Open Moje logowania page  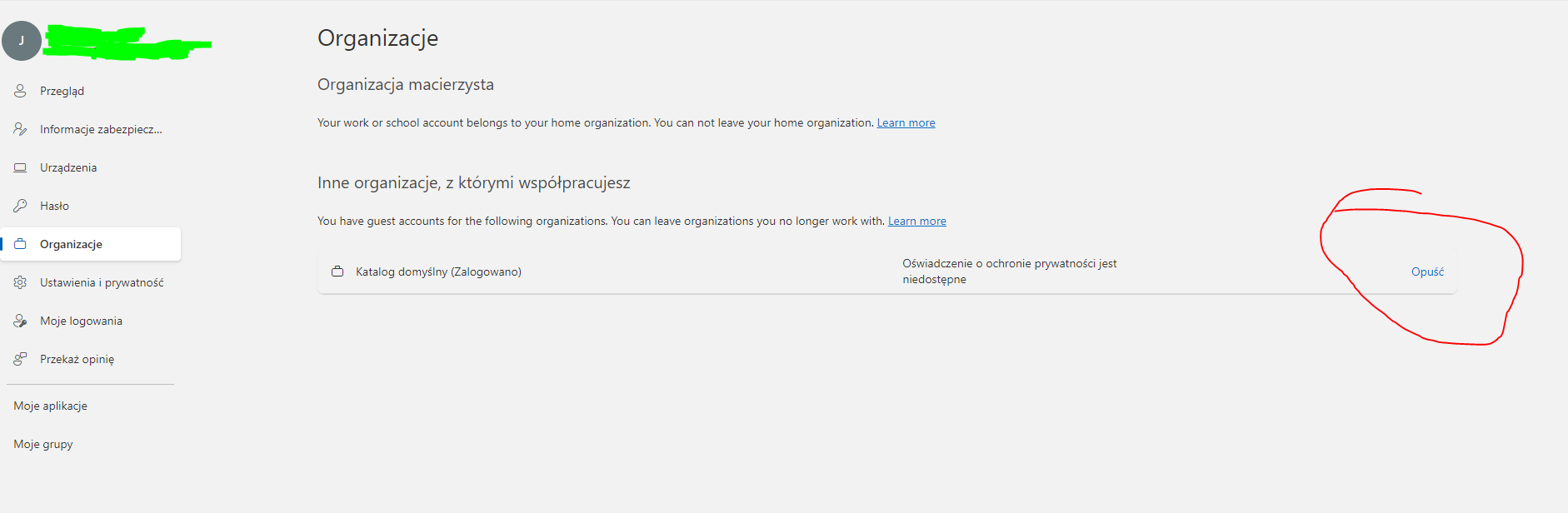(90, 321)
